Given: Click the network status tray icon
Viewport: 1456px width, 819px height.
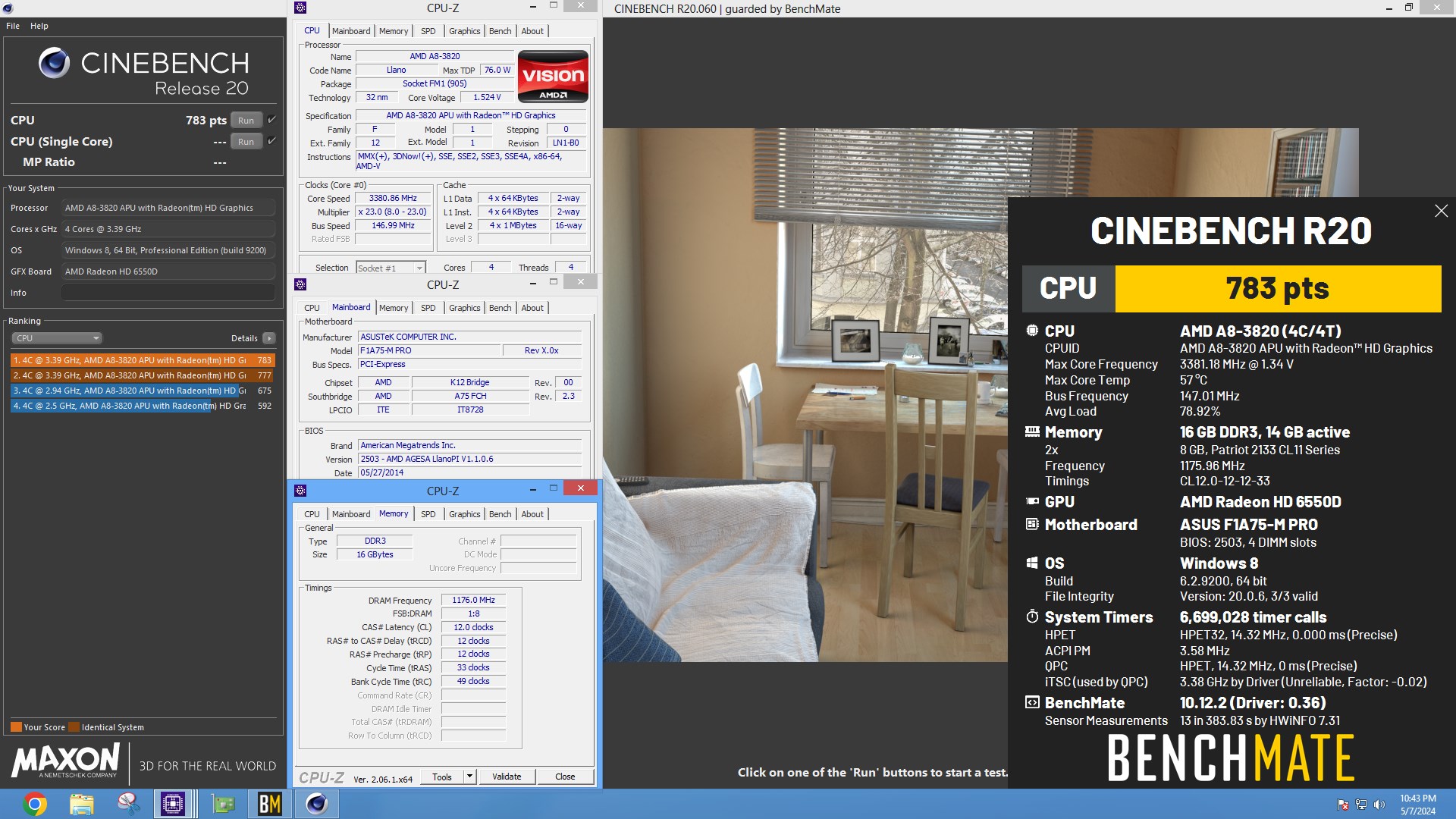Looking at the screenshot, I should pyautogui.click(x=1361, y=804).
